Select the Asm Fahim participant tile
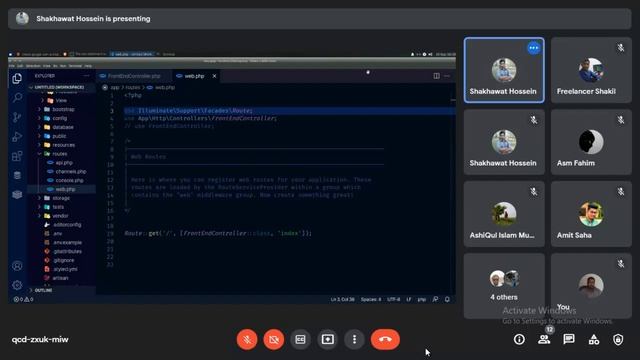 [591, 142]
